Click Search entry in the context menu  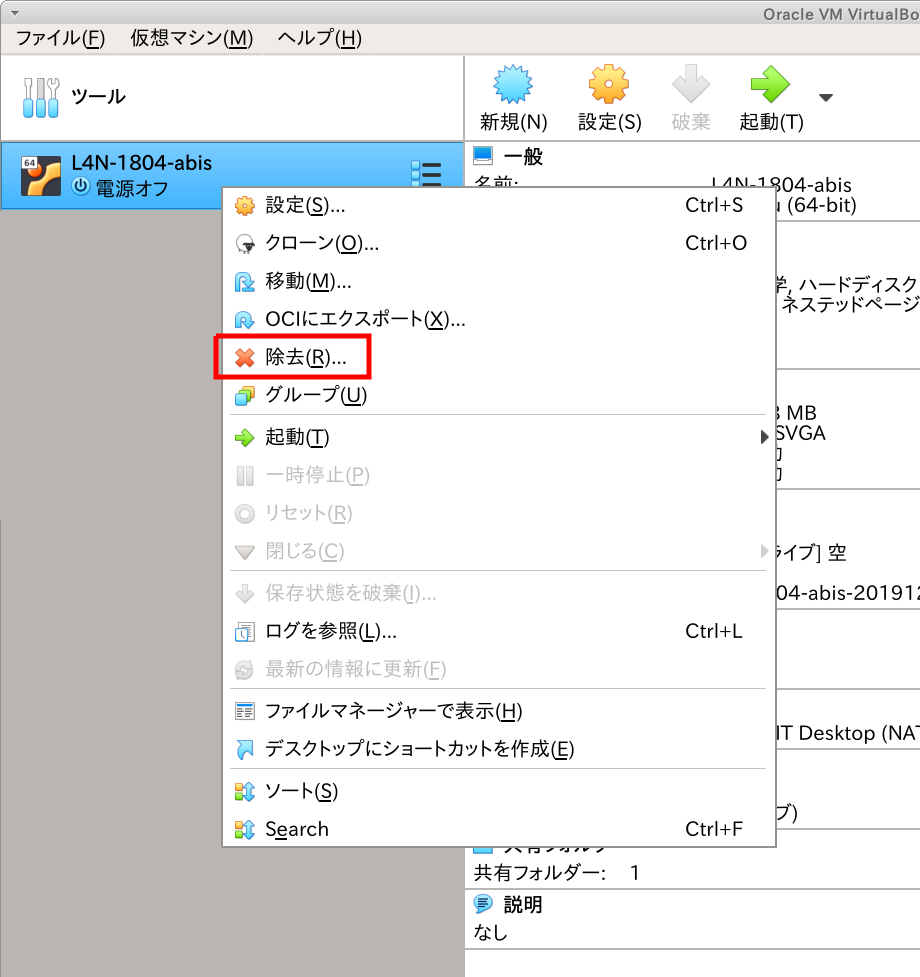tap(296, 829)
